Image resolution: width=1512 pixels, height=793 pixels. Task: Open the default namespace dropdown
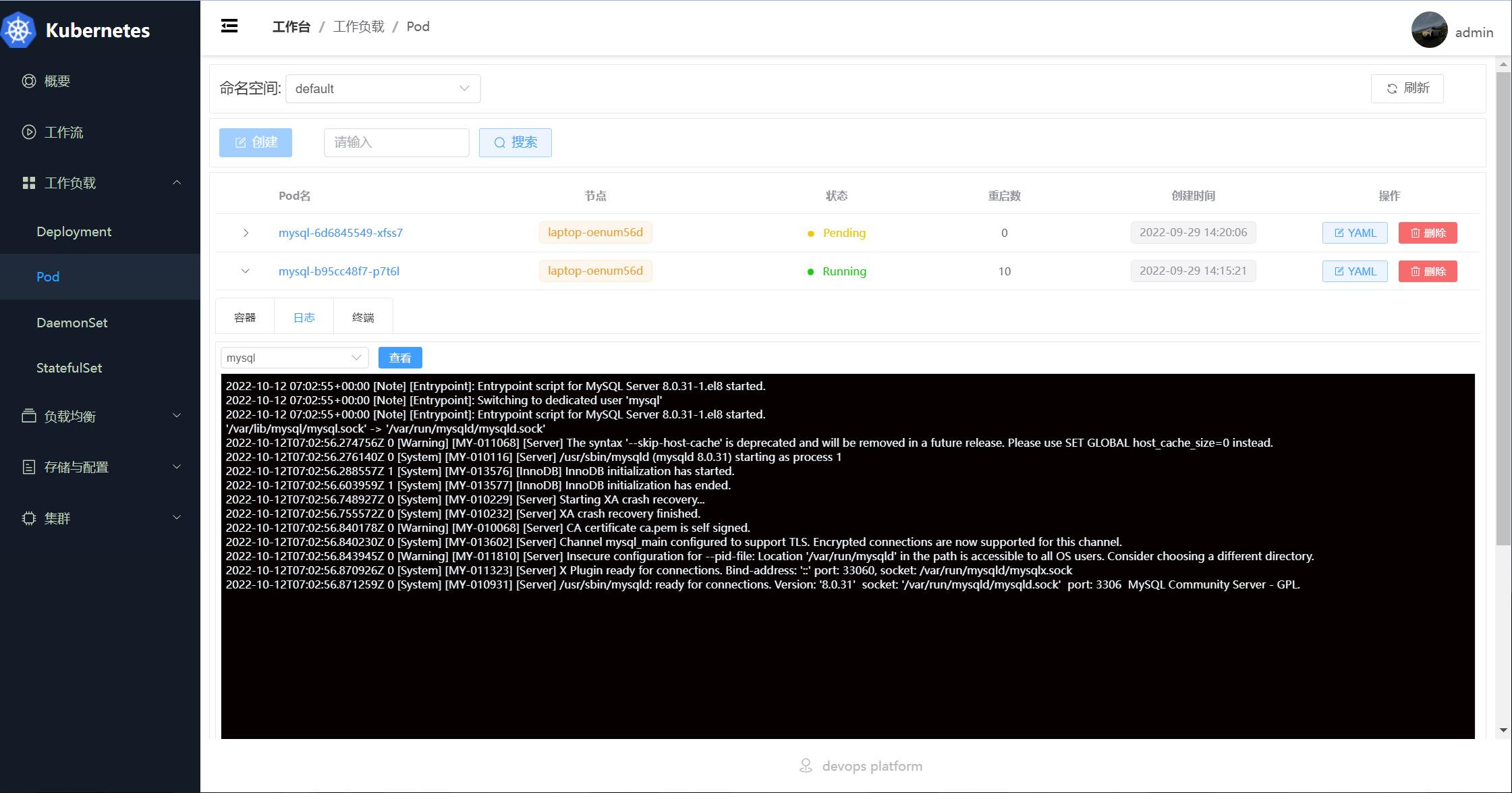[x=383, y=88]
